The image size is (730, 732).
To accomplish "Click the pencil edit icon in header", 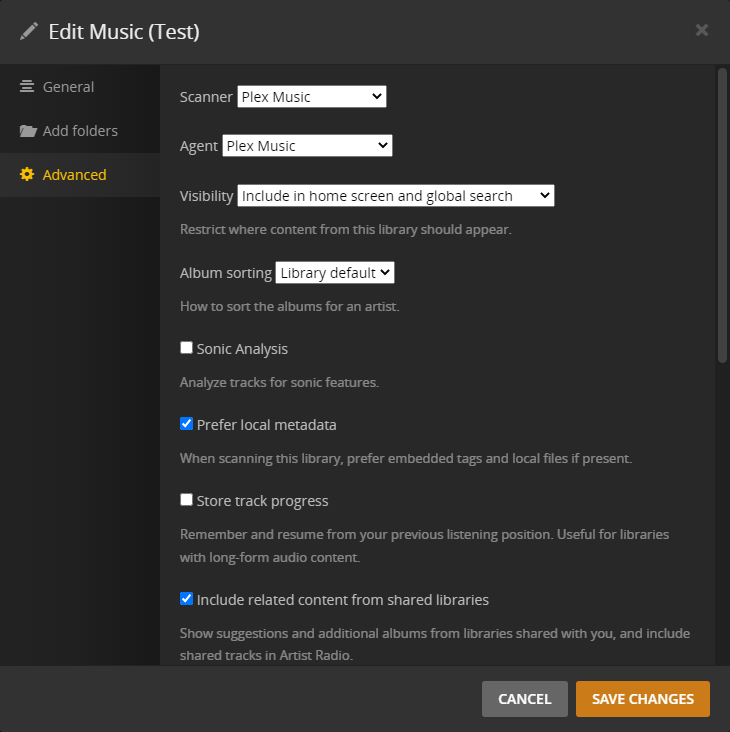I will [x=29, y=31].
